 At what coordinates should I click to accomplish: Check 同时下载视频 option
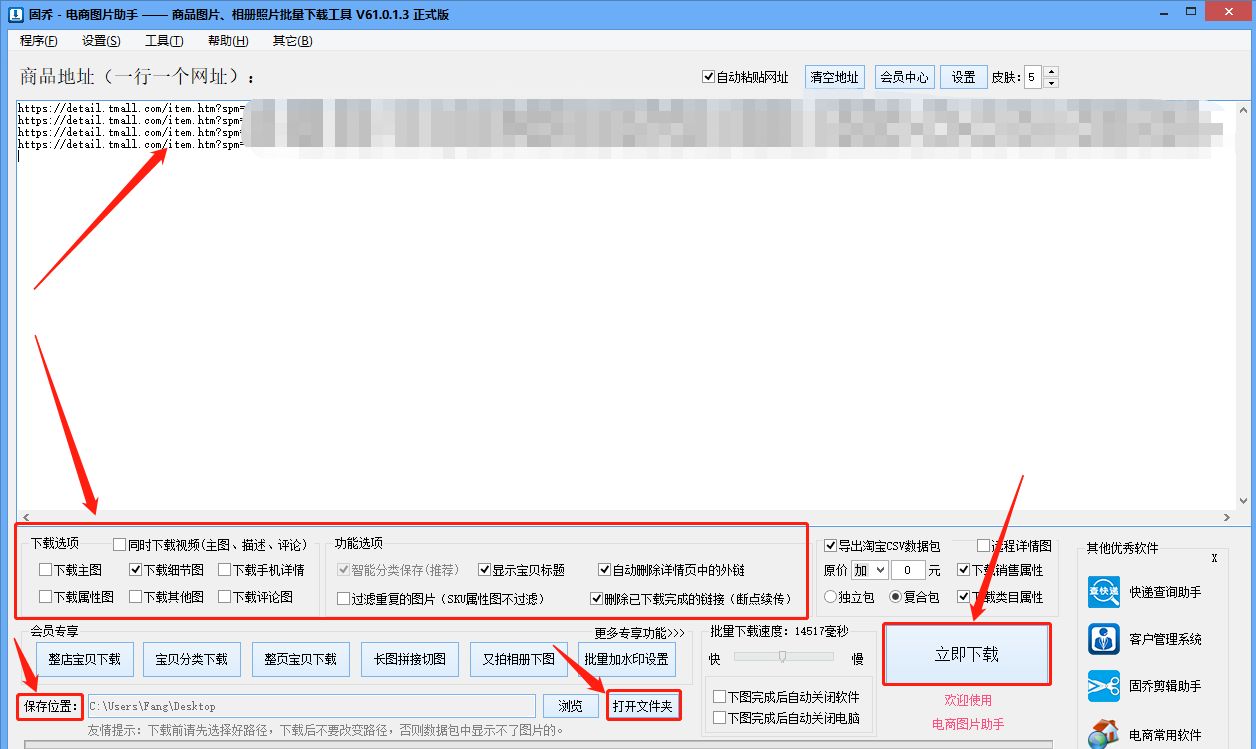pos(117,544)
